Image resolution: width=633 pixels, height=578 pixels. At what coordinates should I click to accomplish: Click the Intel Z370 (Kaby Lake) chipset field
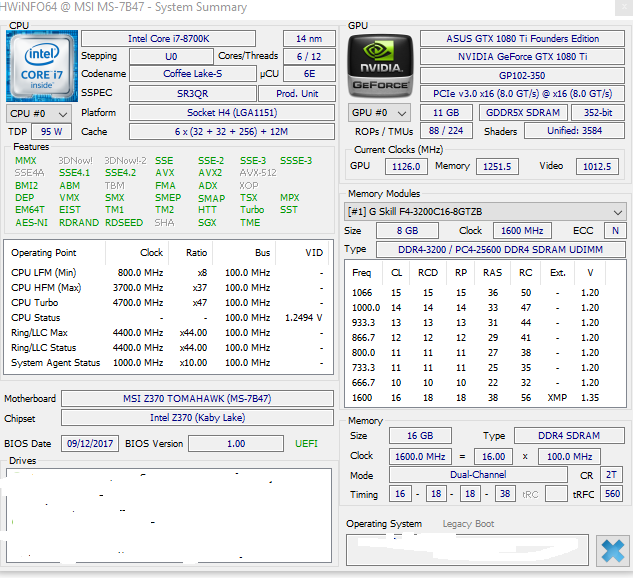pyautogui.click(x=197, y=418)
